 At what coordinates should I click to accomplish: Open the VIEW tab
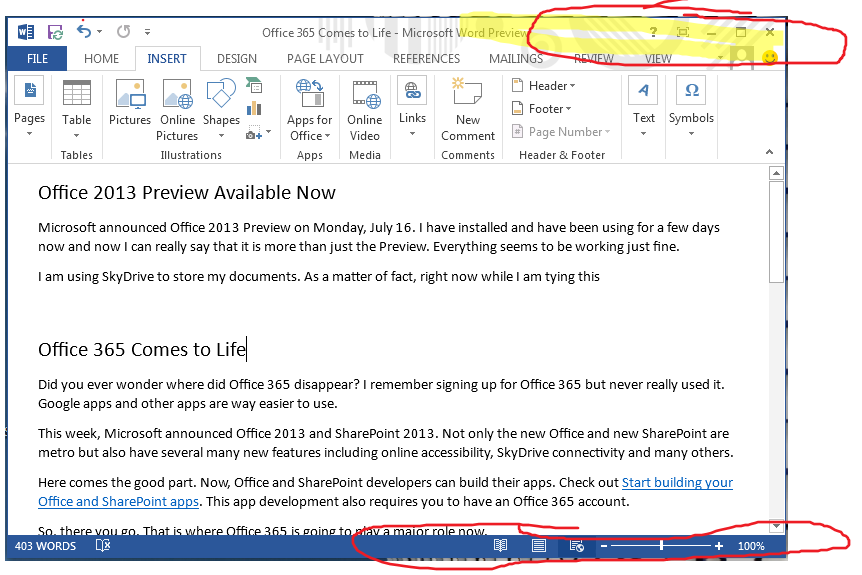(658, 59)
